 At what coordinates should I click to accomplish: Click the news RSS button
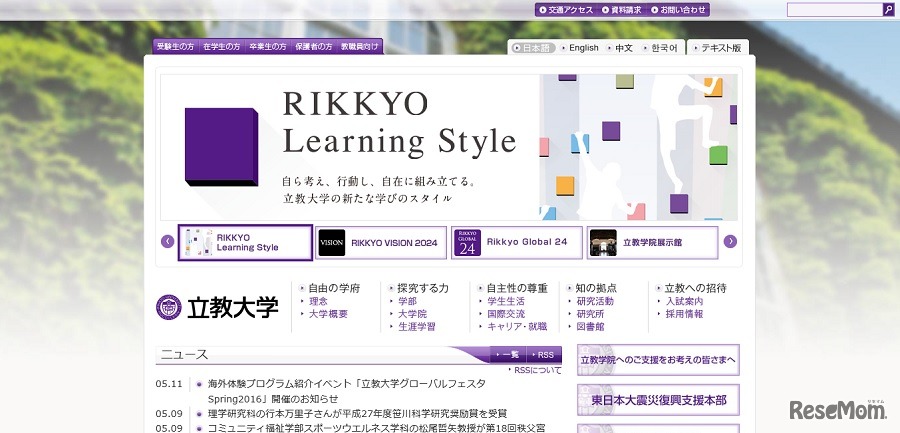[543, 355]
